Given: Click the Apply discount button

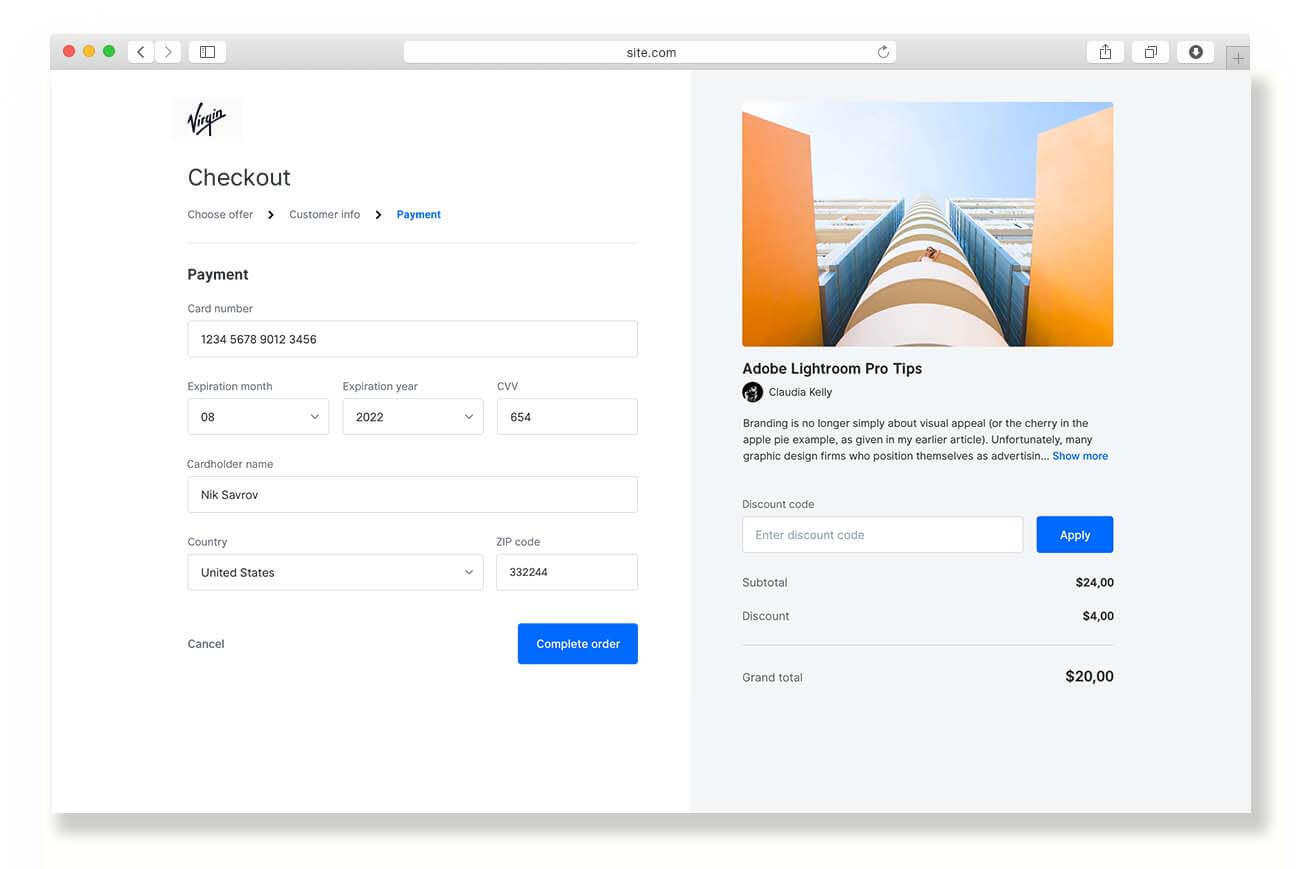Looking at the screenshot, I should click(1075, 535).
